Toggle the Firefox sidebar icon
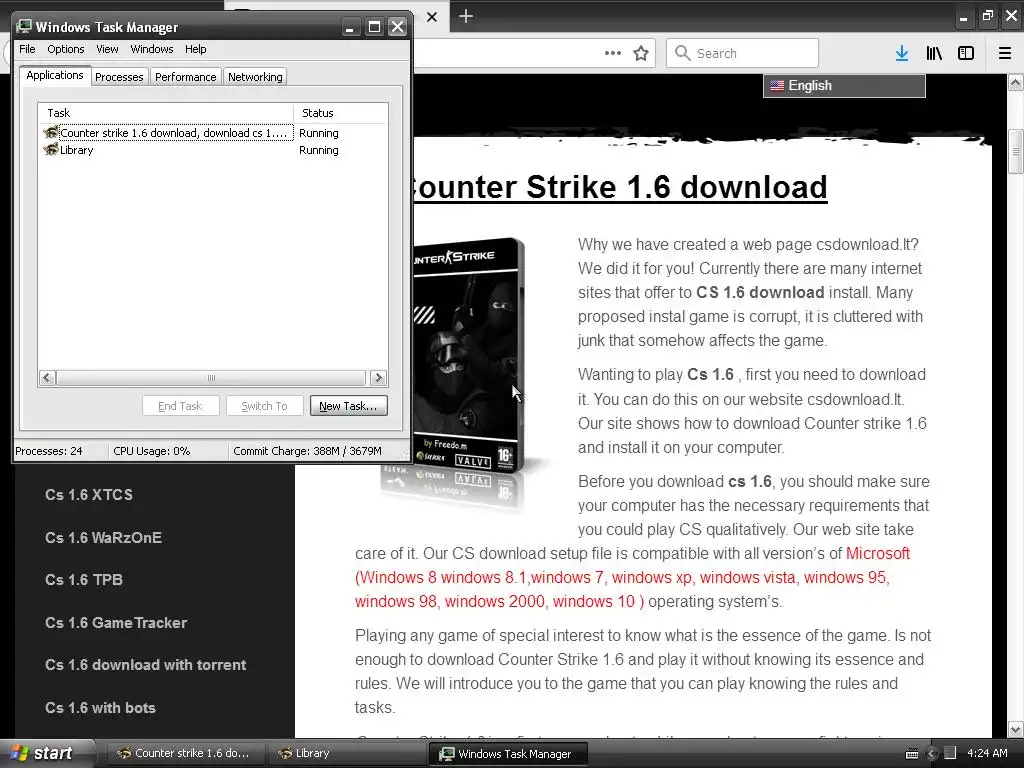The width and height of the screenshot is (1024, 768). point(966,54)
